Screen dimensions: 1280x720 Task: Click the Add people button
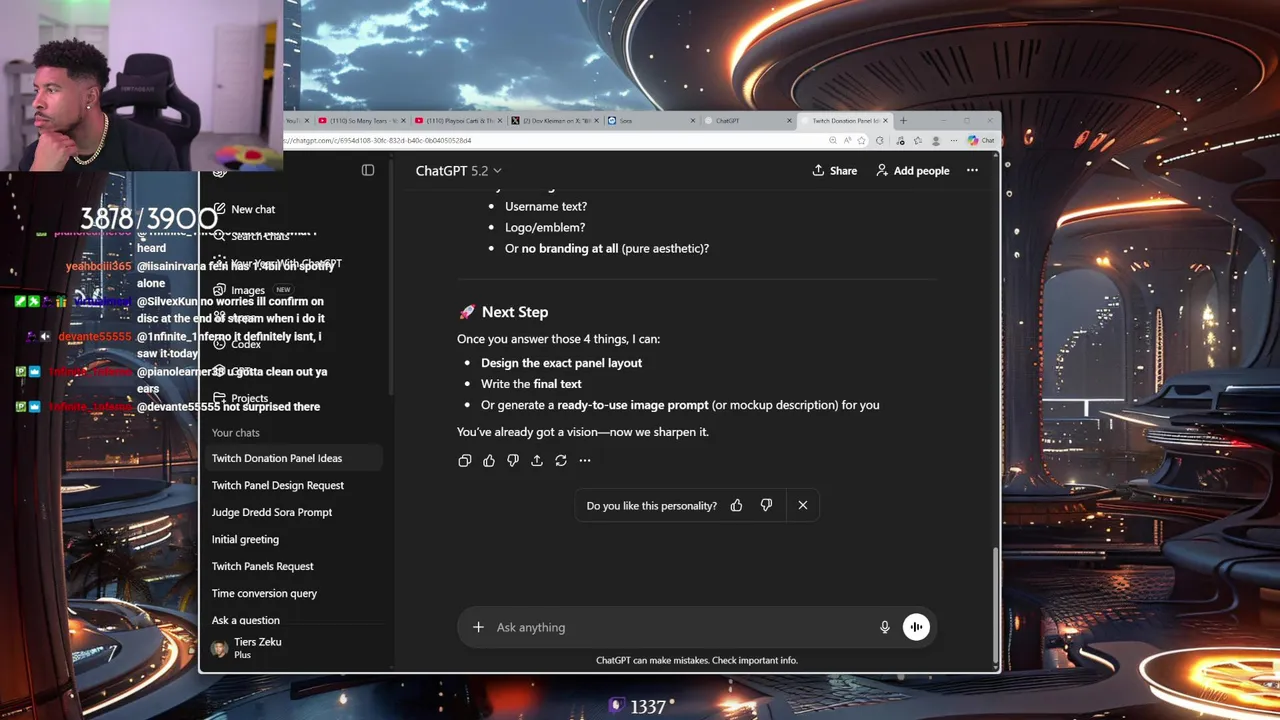[912, 171]
